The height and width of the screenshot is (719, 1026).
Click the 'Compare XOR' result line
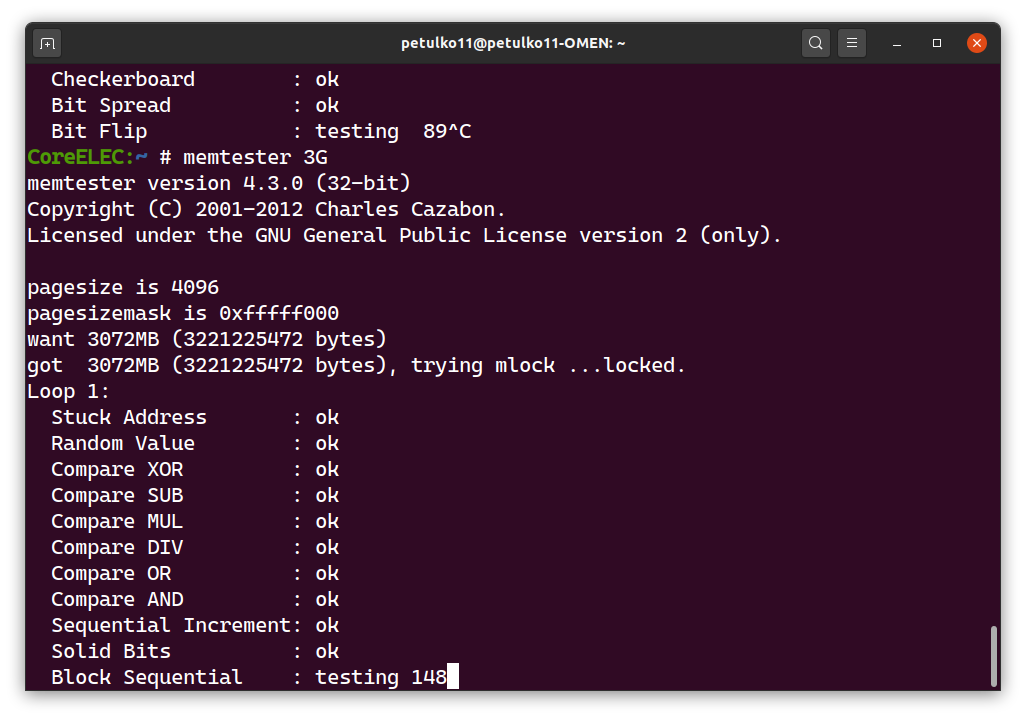(194, 470)
